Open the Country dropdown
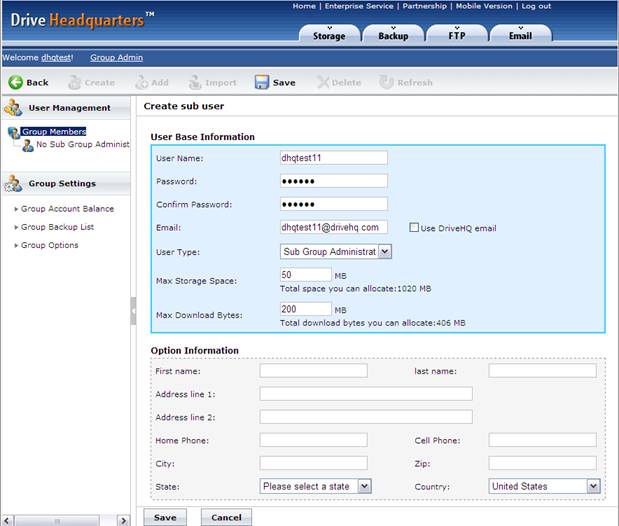619x526 pixels. click(x=544, y=486)
